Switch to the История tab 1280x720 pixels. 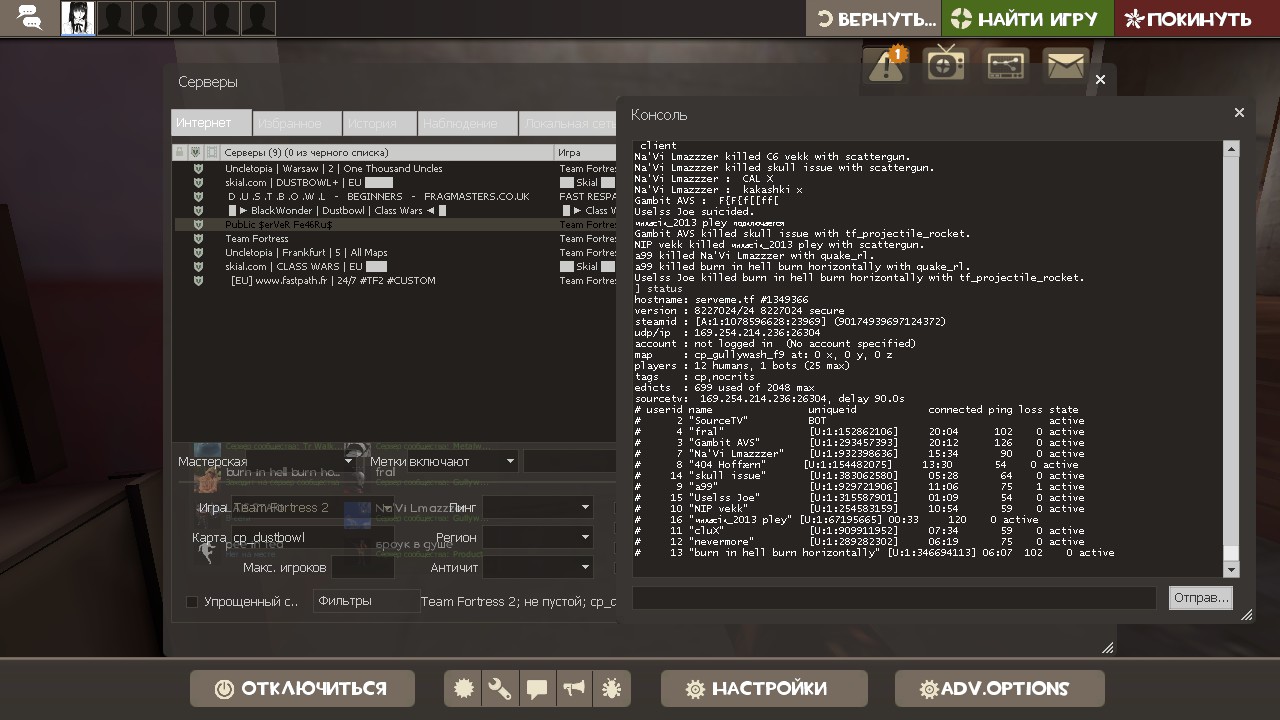(x=380, y=123)
